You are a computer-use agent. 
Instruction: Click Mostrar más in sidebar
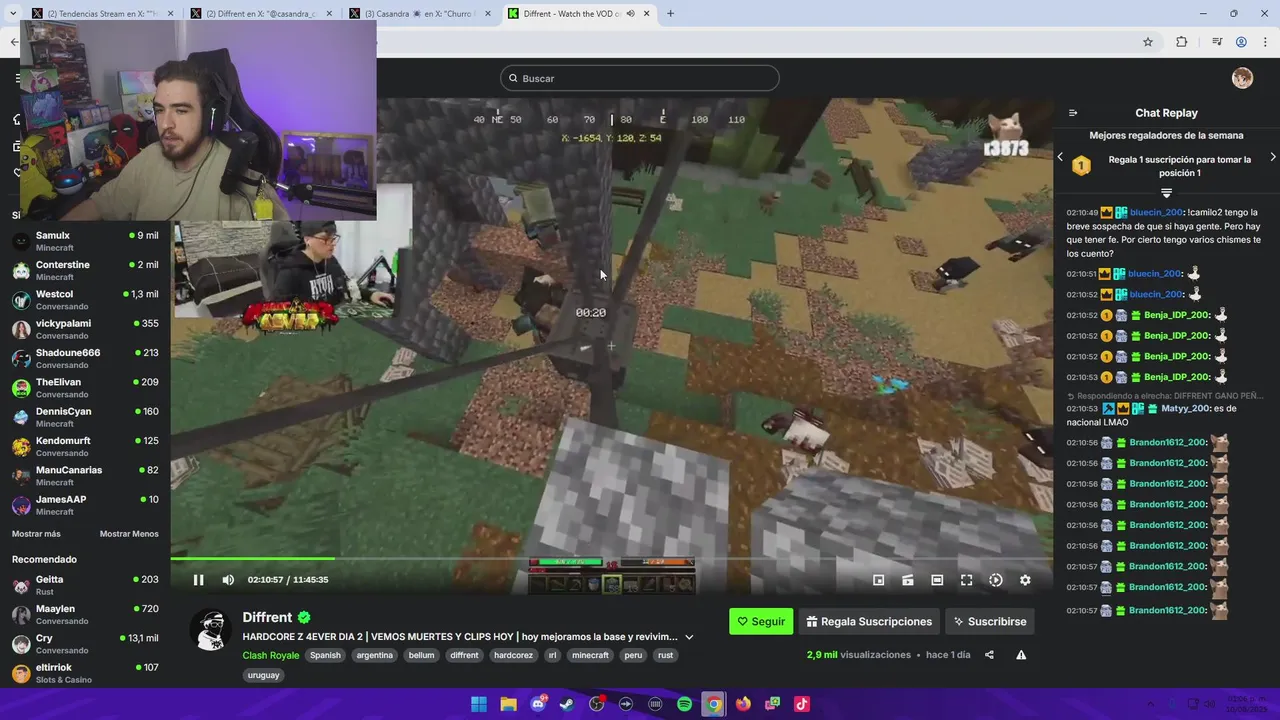click(x=36, y=534)
